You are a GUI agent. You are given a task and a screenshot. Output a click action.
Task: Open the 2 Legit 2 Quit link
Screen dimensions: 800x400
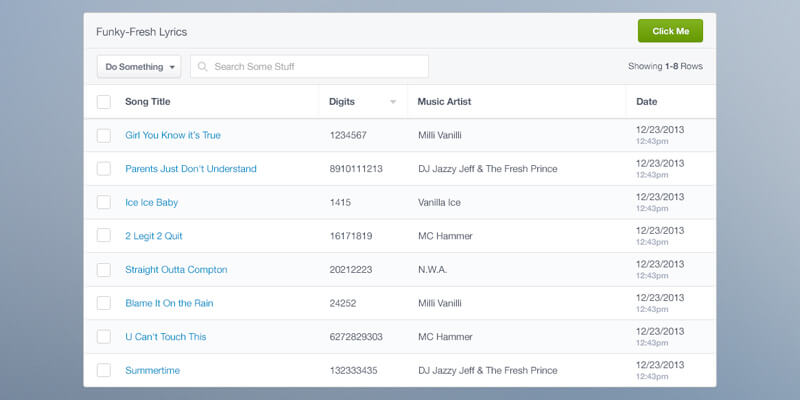point(153,236)
